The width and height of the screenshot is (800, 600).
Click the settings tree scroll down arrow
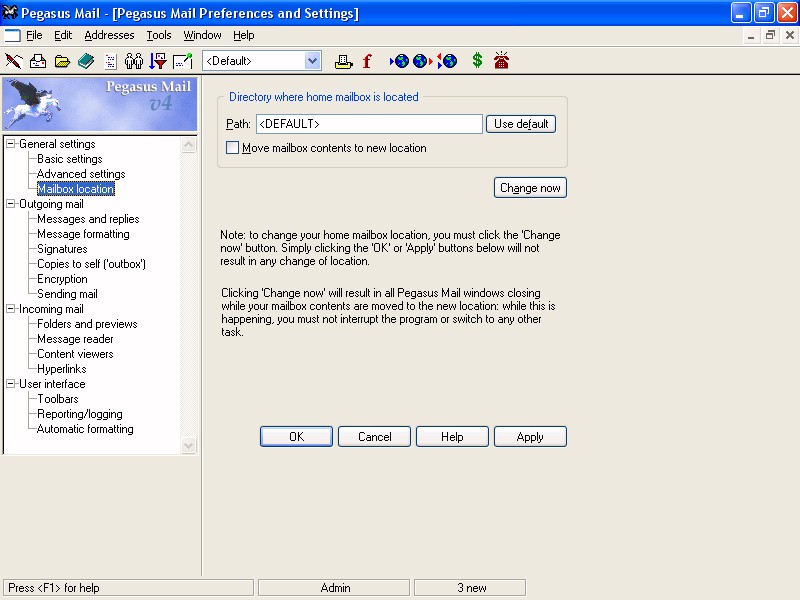[x=188, y=445]
